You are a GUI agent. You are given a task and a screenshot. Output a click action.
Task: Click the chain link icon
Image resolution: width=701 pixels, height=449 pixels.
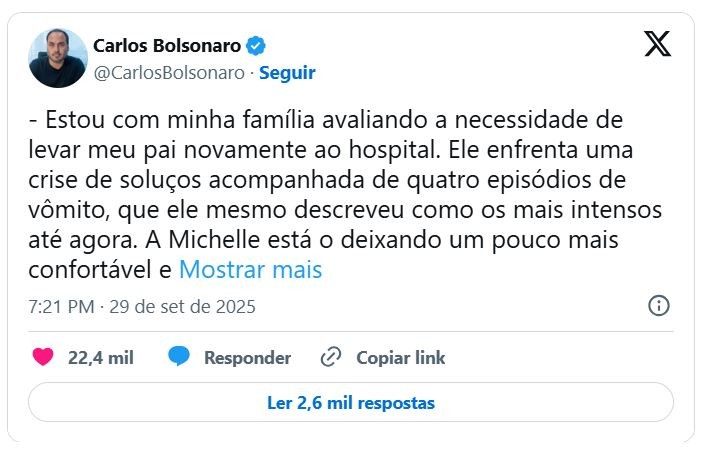[x=331, y=357]
